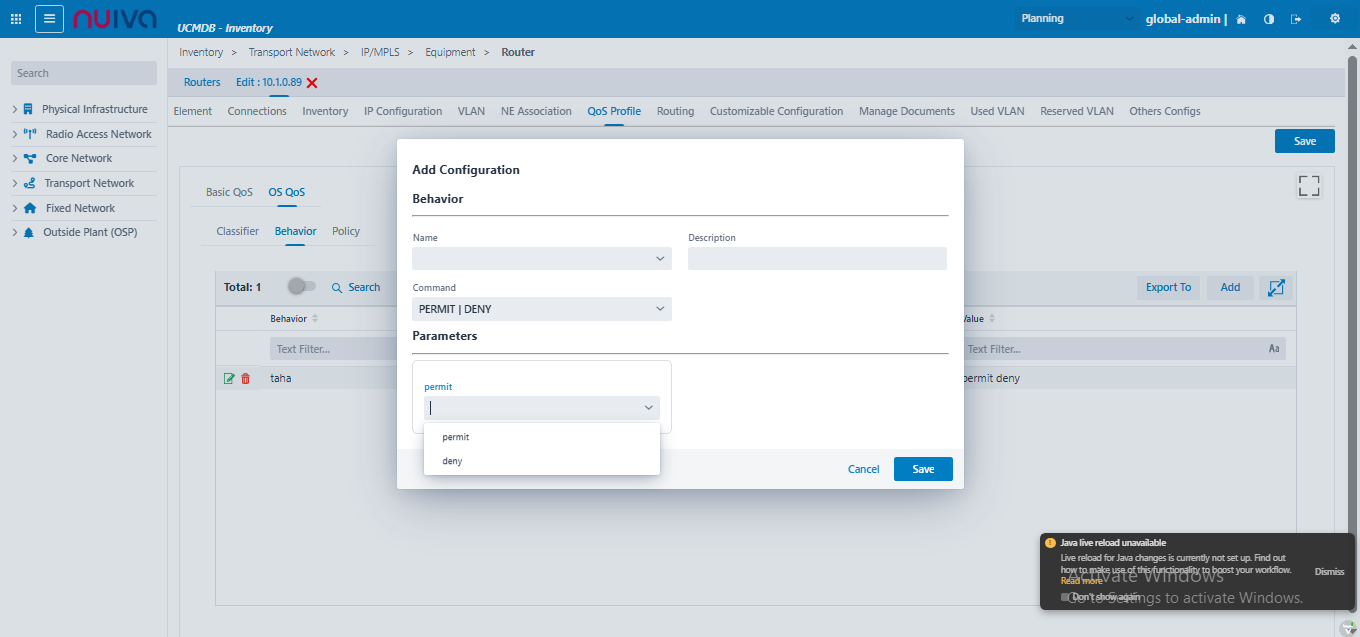This screenshot has width=1360, height=637.
Task: Click the fullscreen expand icon
Action: coord(1308,186)
